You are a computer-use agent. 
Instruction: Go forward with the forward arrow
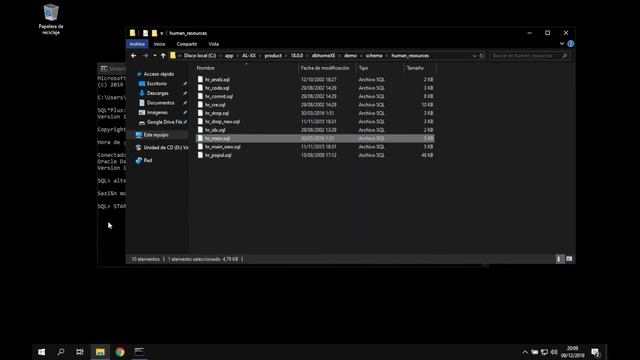[x=145, y=56]
